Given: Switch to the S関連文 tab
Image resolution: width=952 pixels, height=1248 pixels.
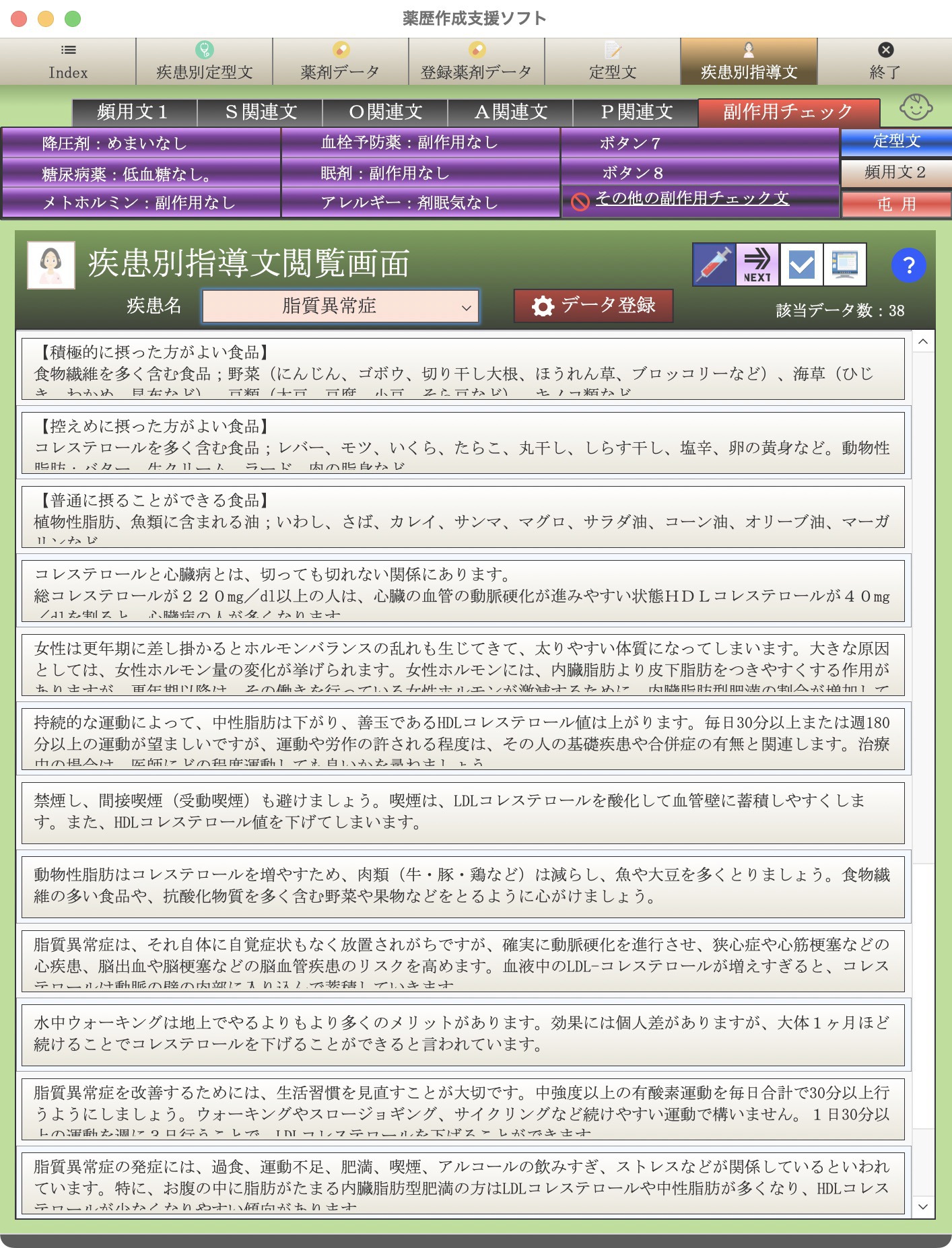Looking at the screenshot, I should tap(260, 112).
